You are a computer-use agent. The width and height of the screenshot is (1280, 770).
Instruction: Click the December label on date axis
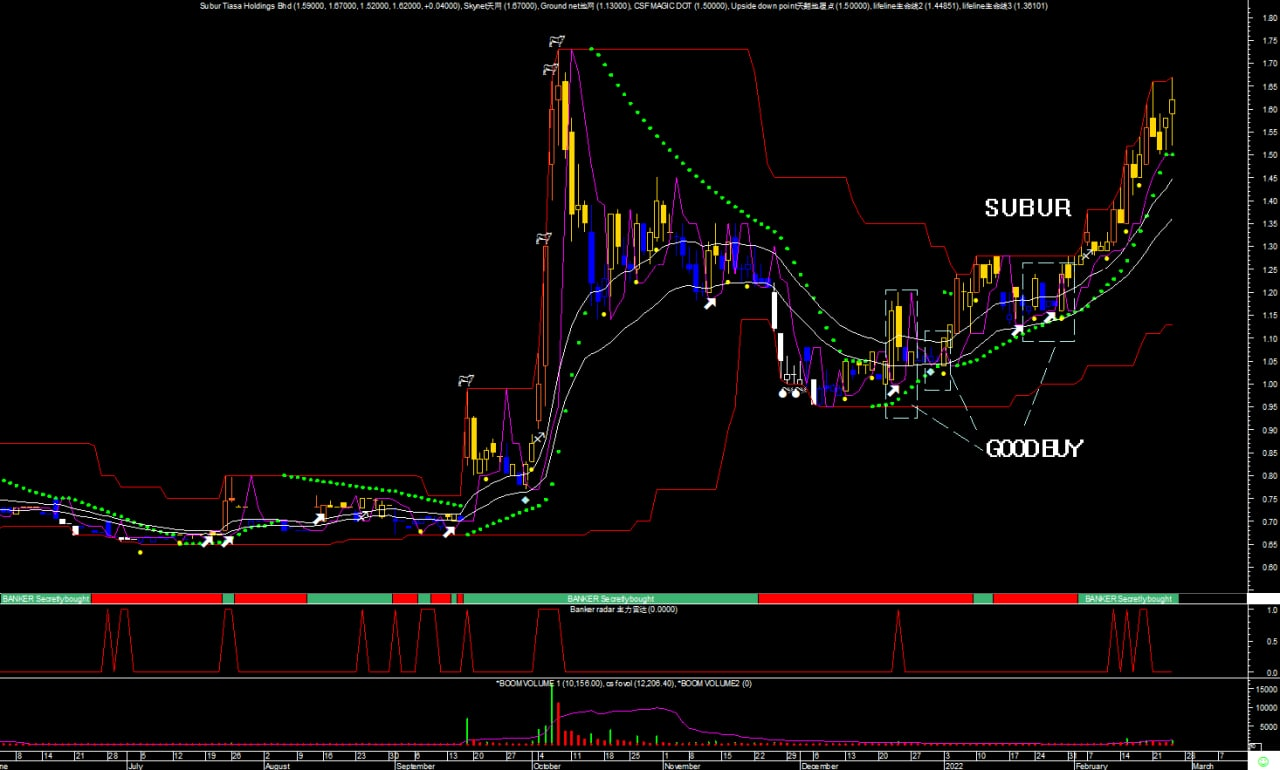[819, 765]
